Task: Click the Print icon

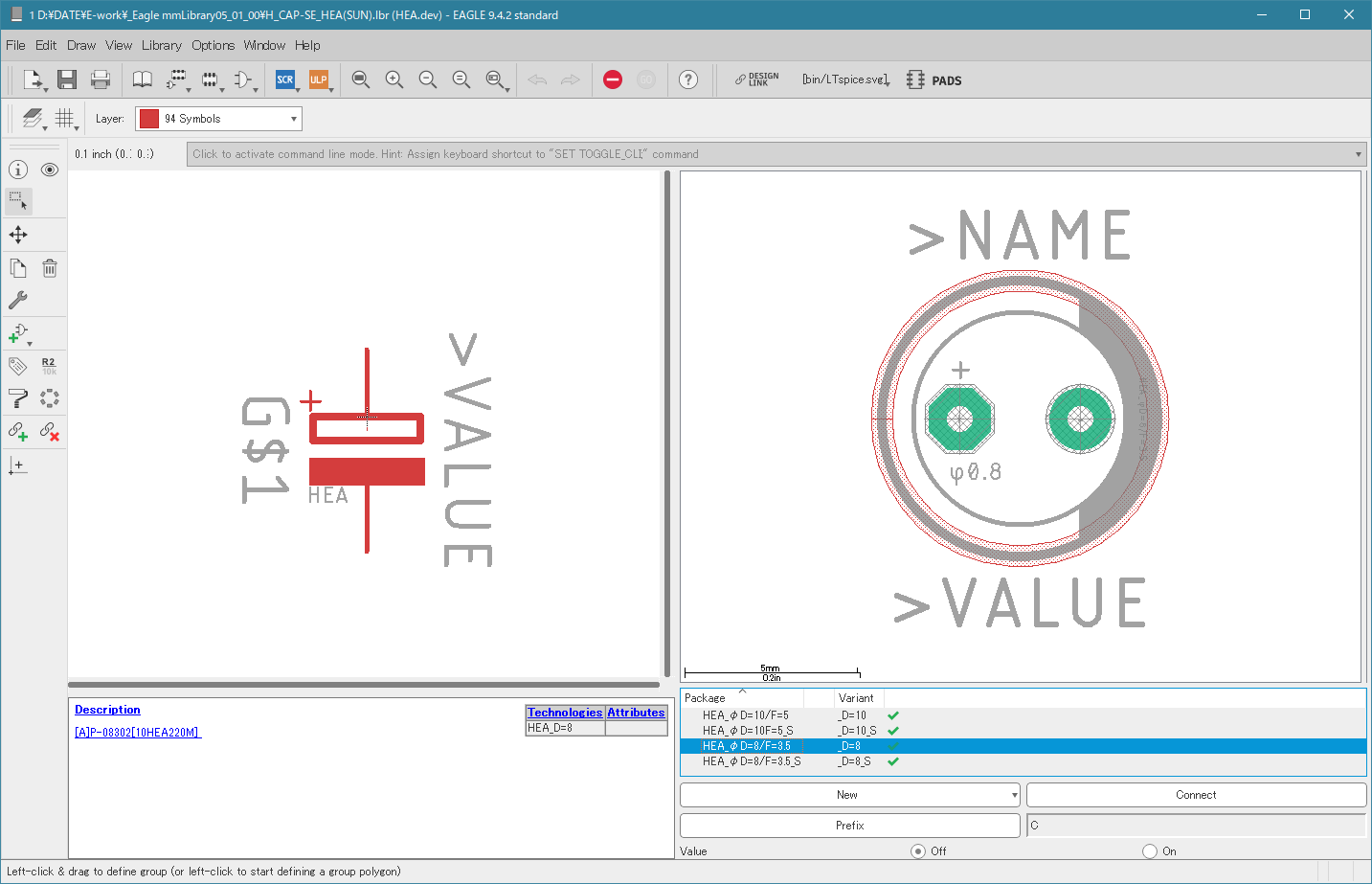Action: pos(100,79)
